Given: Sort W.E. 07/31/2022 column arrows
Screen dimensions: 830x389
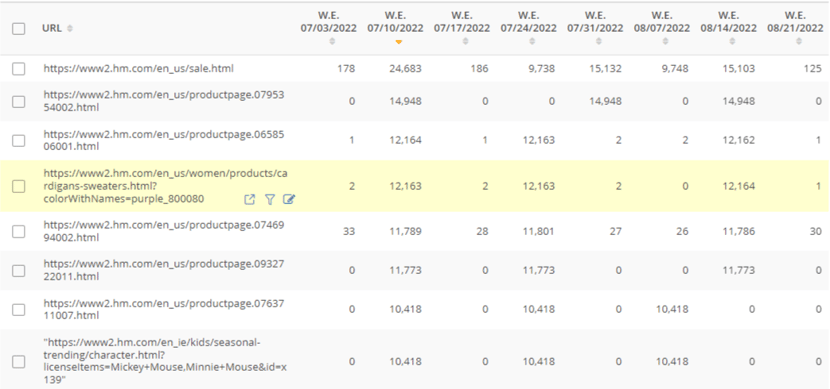Looking at the screenshot, I should tap(599, 41).
